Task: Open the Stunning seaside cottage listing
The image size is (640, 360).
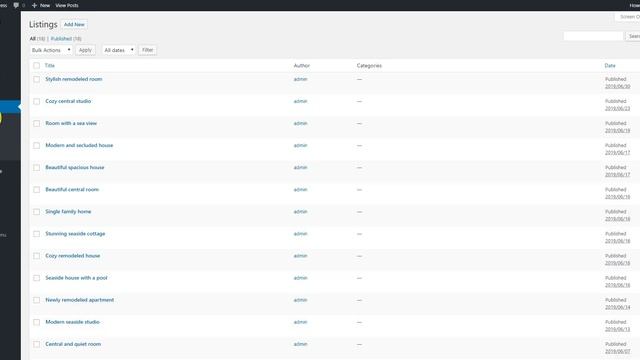Action: [x=75, y=233]
